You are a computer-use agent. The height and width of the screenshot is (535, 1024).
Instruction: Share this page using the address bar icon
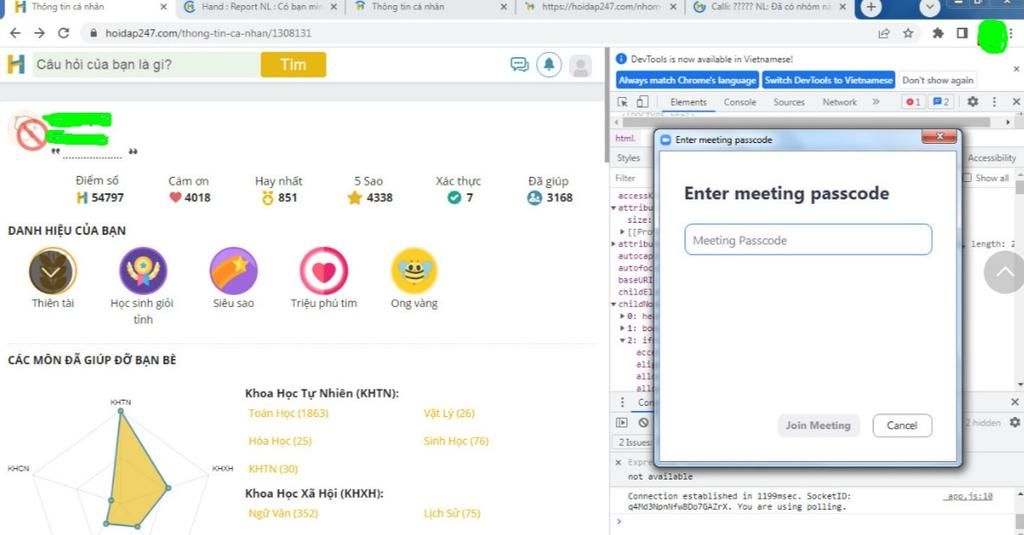[884, 33]
